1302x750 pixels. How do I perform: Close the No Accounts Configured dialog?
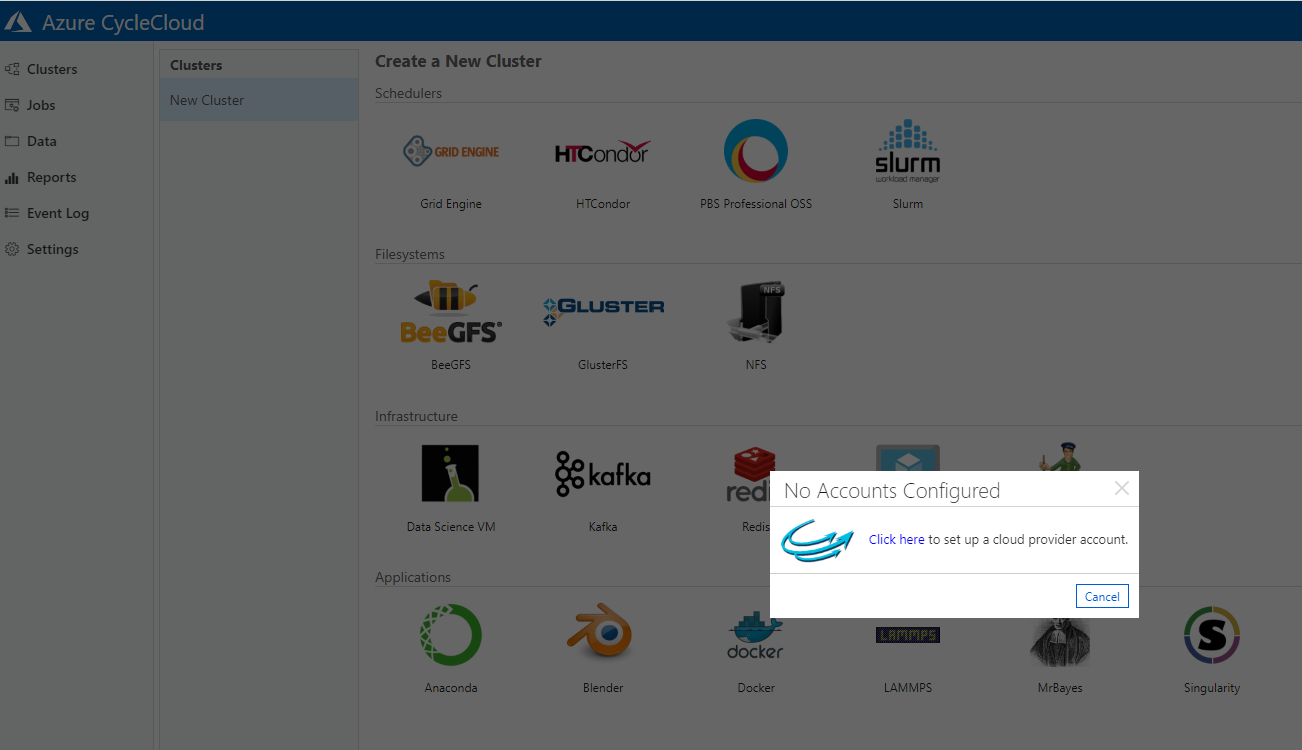[x=1122, y=488]
